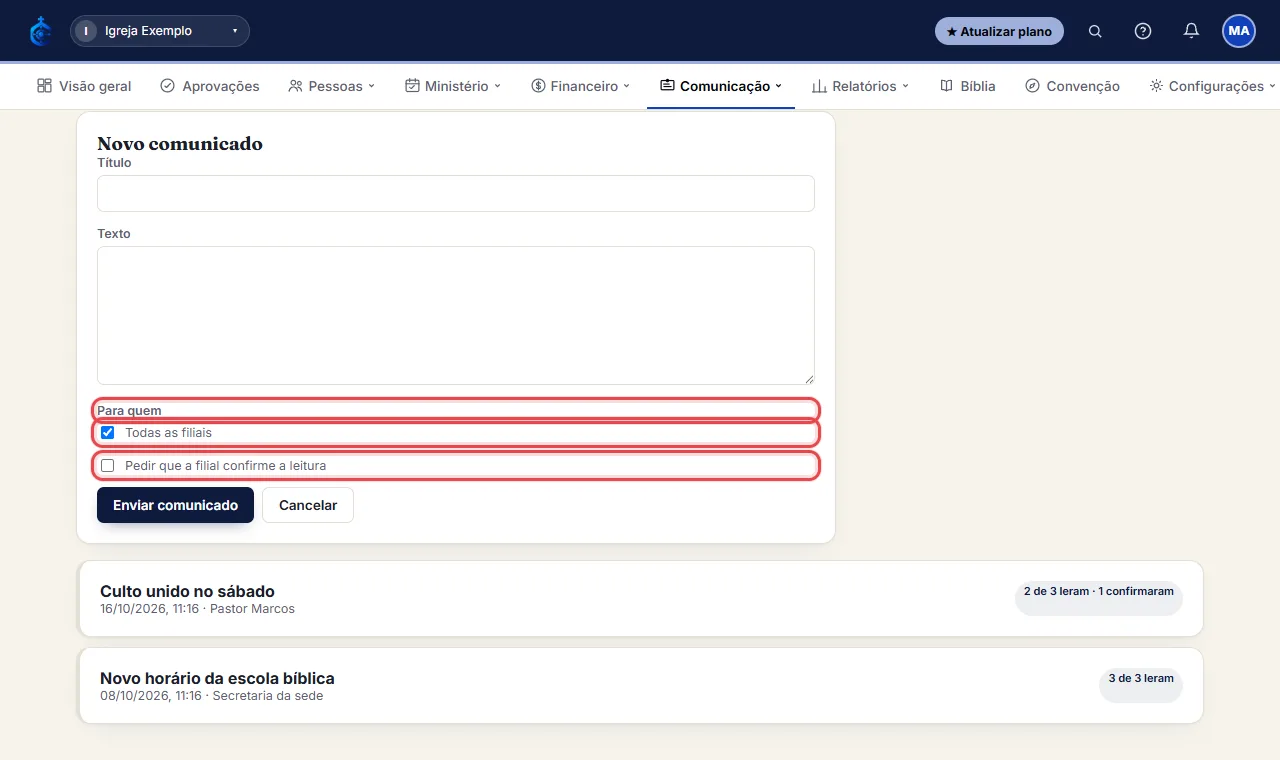Show notifications with the bell icon
This screenshot has height=760, width=1280.
[1191, 31]
